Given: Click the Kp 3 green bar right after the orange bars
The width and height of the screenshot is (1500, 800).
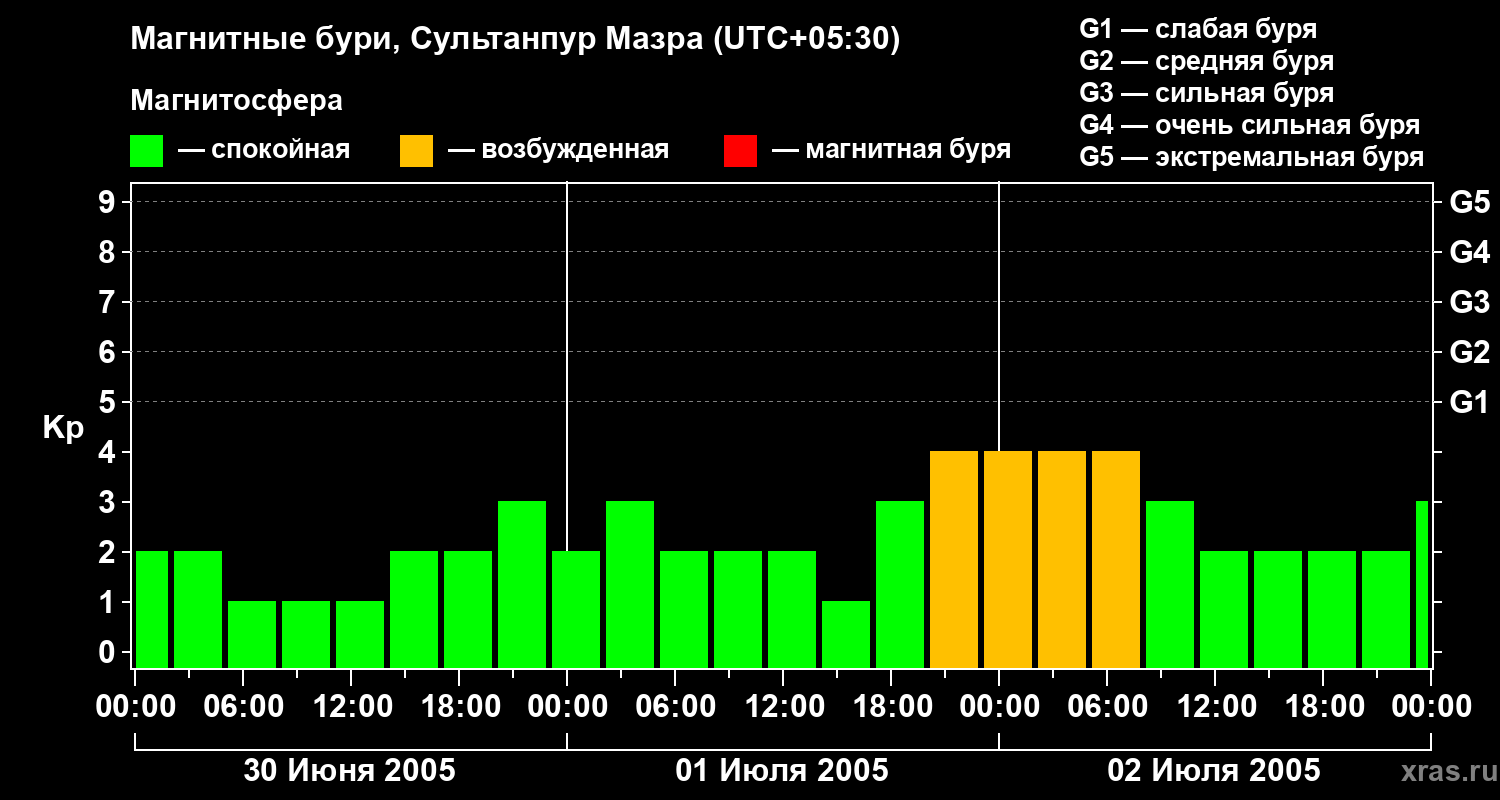Looking at the screenshot, I should [1170, 585].
